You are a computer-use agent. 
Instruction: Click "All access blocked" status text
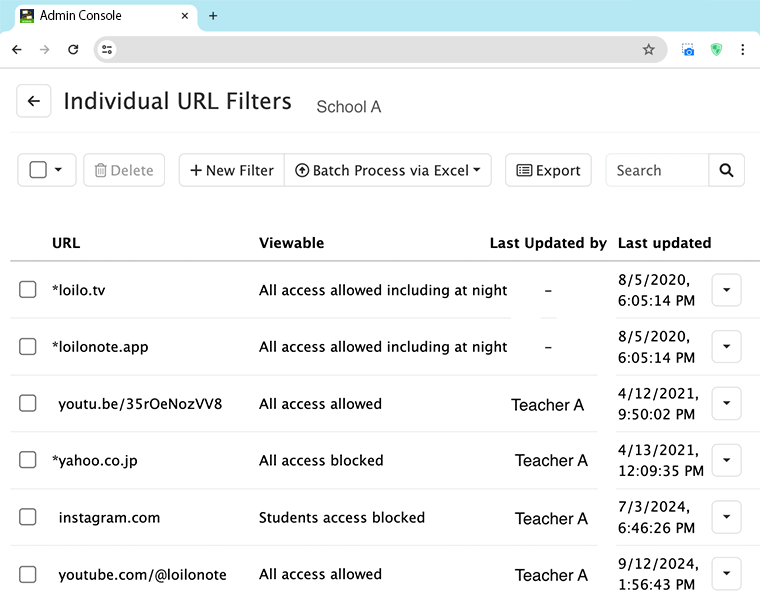(321, 460)
